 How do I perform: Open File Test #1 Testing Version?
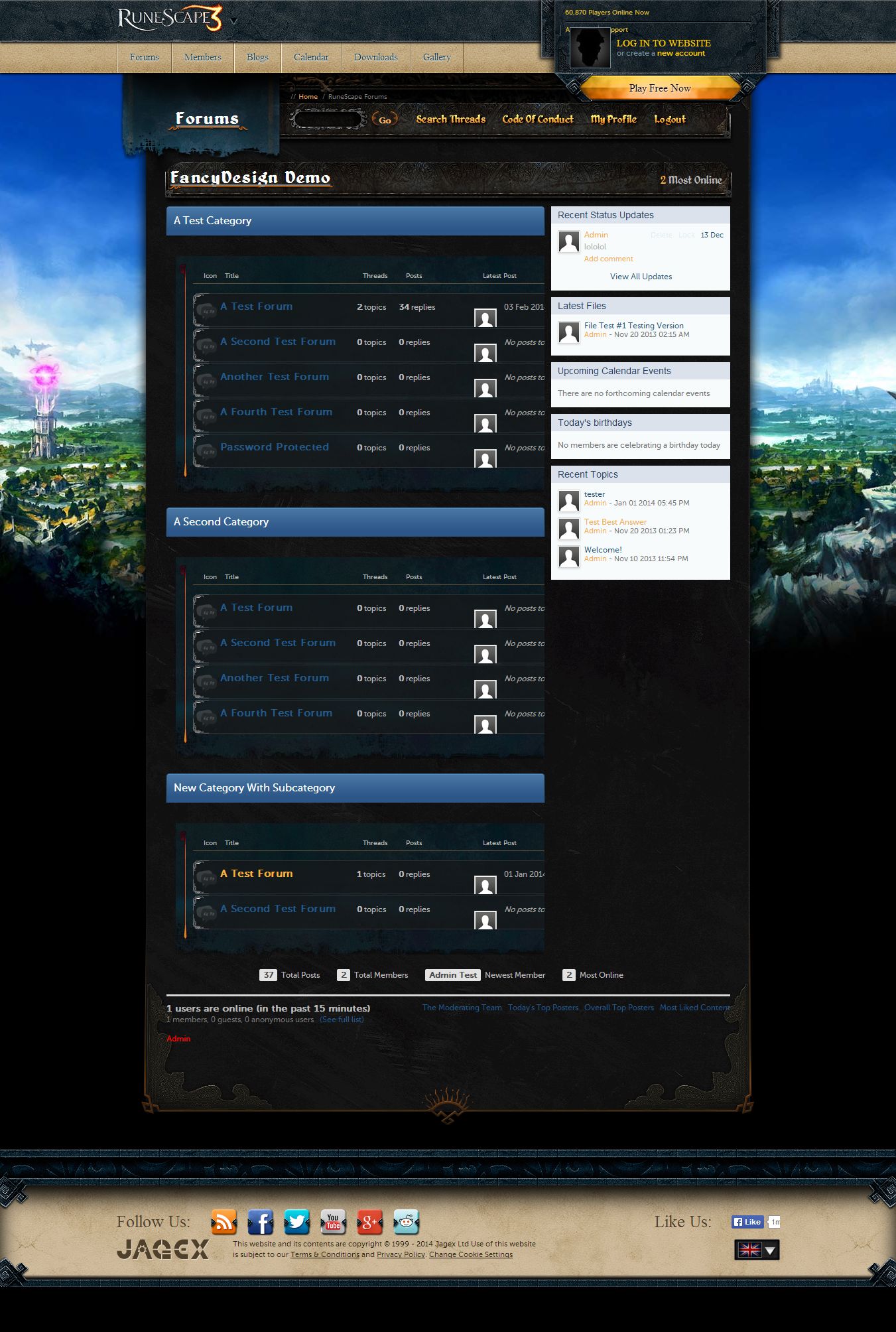coord(633,326)
